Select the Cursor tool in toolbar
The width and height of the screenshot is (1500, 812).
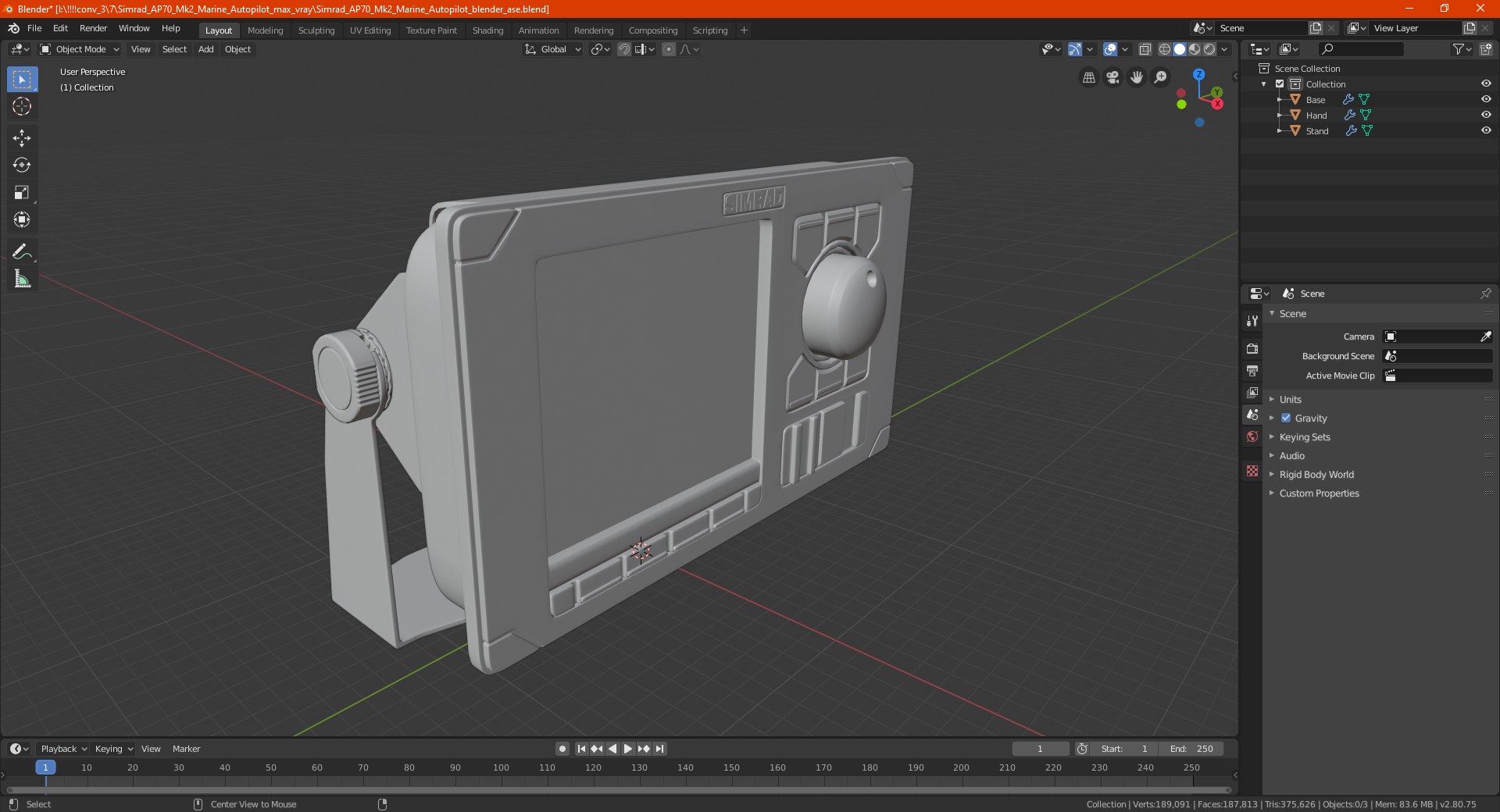point(22,107)
